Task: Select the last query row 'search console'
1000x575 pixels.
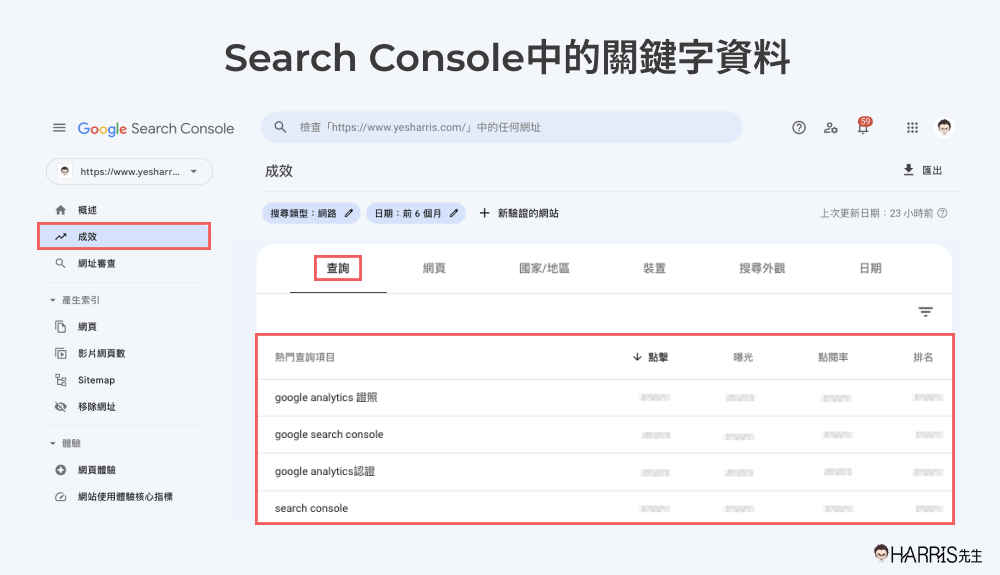Action: pyautogui.click(x=605, y=508)
